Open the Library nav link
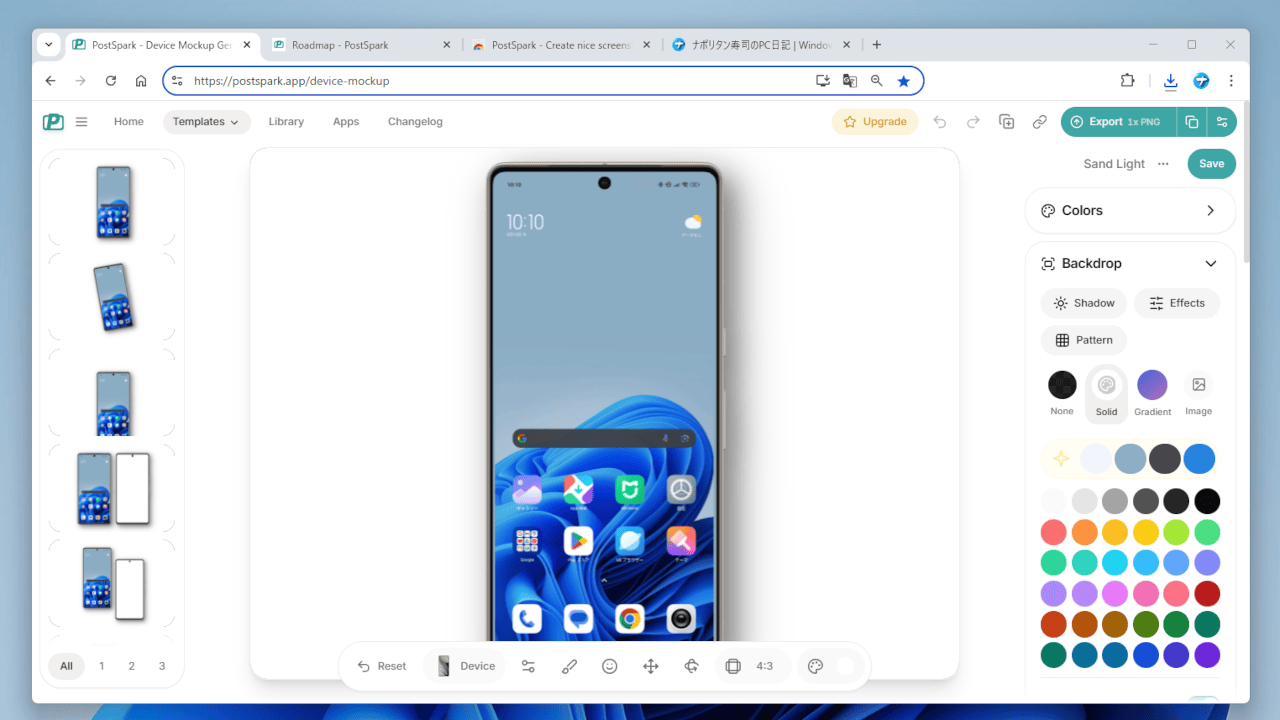 (x=286, y=122)
